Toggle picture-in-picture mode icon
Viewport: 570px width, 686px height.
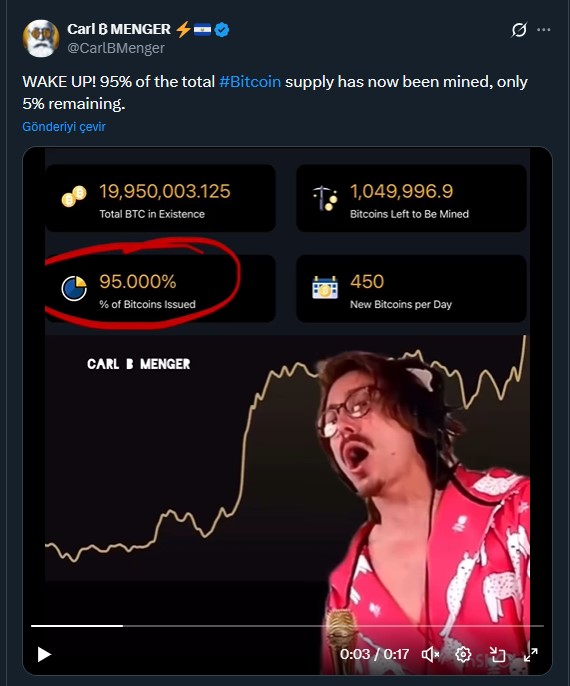click(497, 654)
